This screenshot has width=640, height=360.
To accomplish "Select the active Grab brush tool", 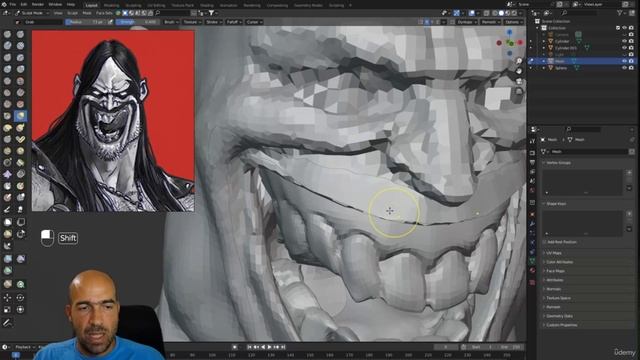I will [20, 116].
